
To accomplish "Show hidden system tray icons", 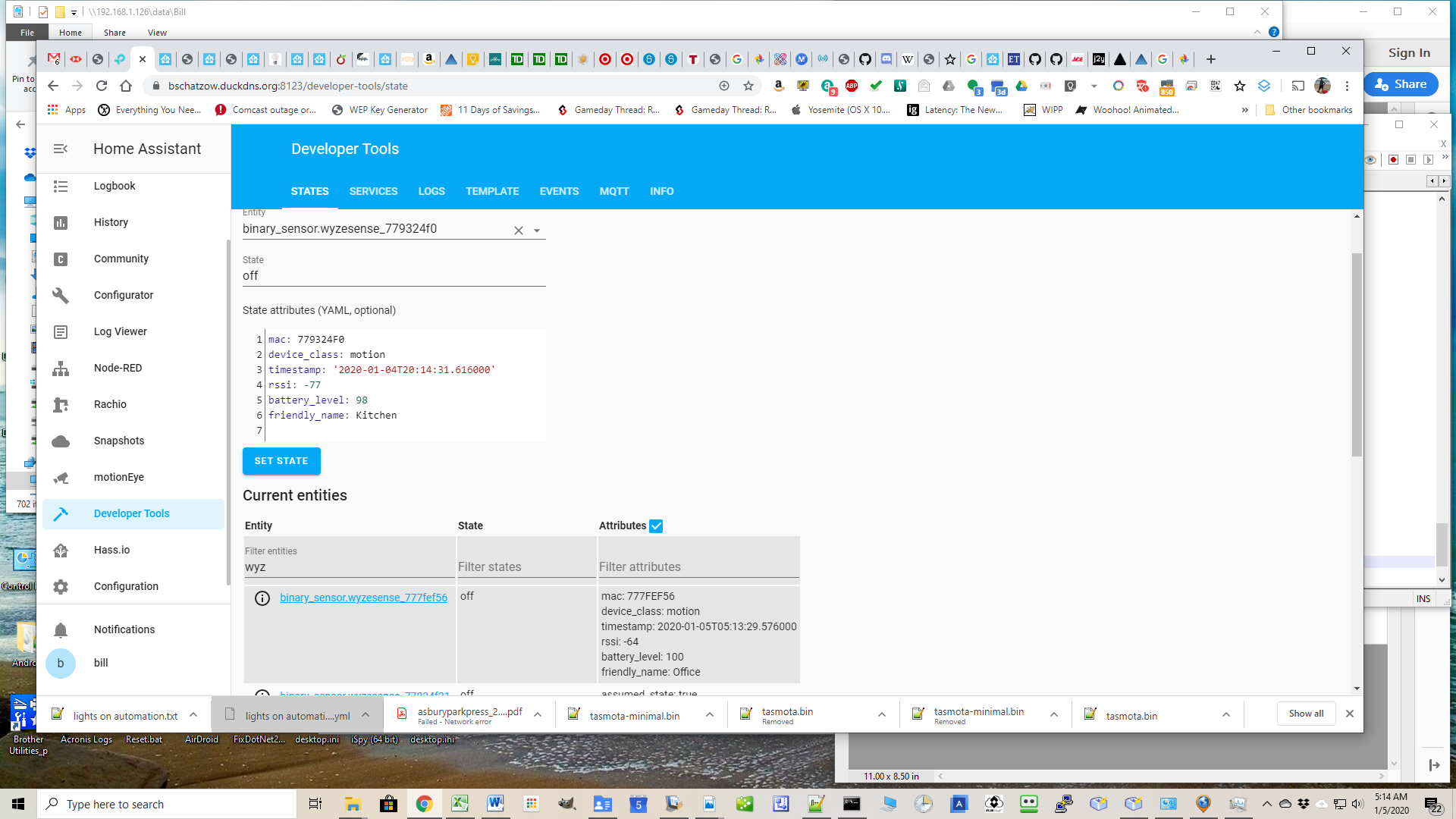I will coord(1266,804).
